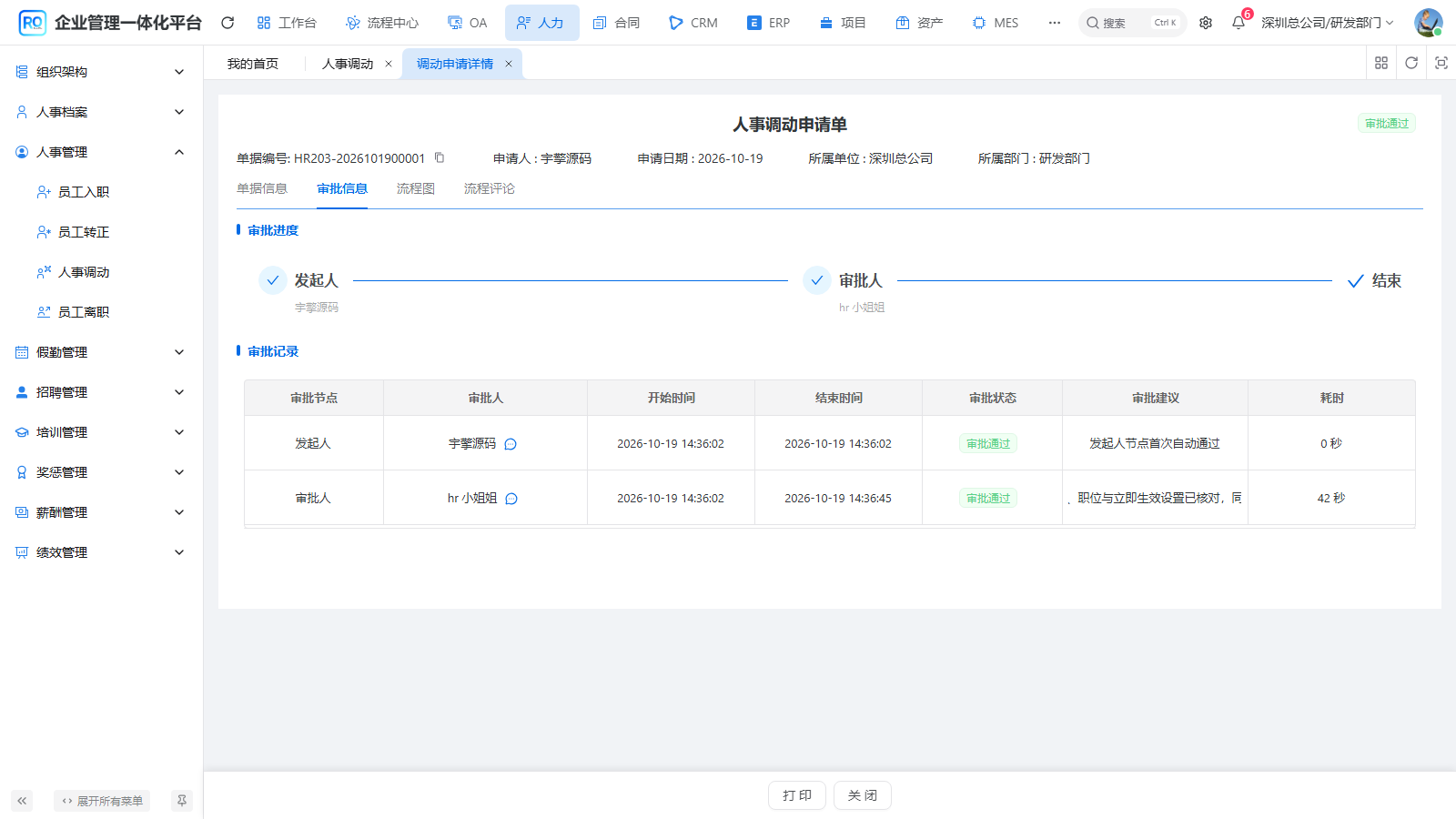Click the 打印 button
The image size is (1456, 819).
[797, 795]
